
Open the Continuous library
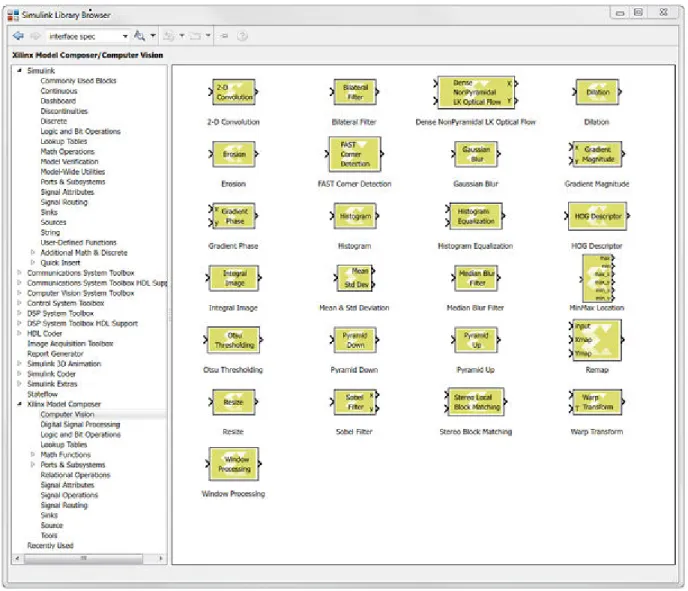[59, 91]
